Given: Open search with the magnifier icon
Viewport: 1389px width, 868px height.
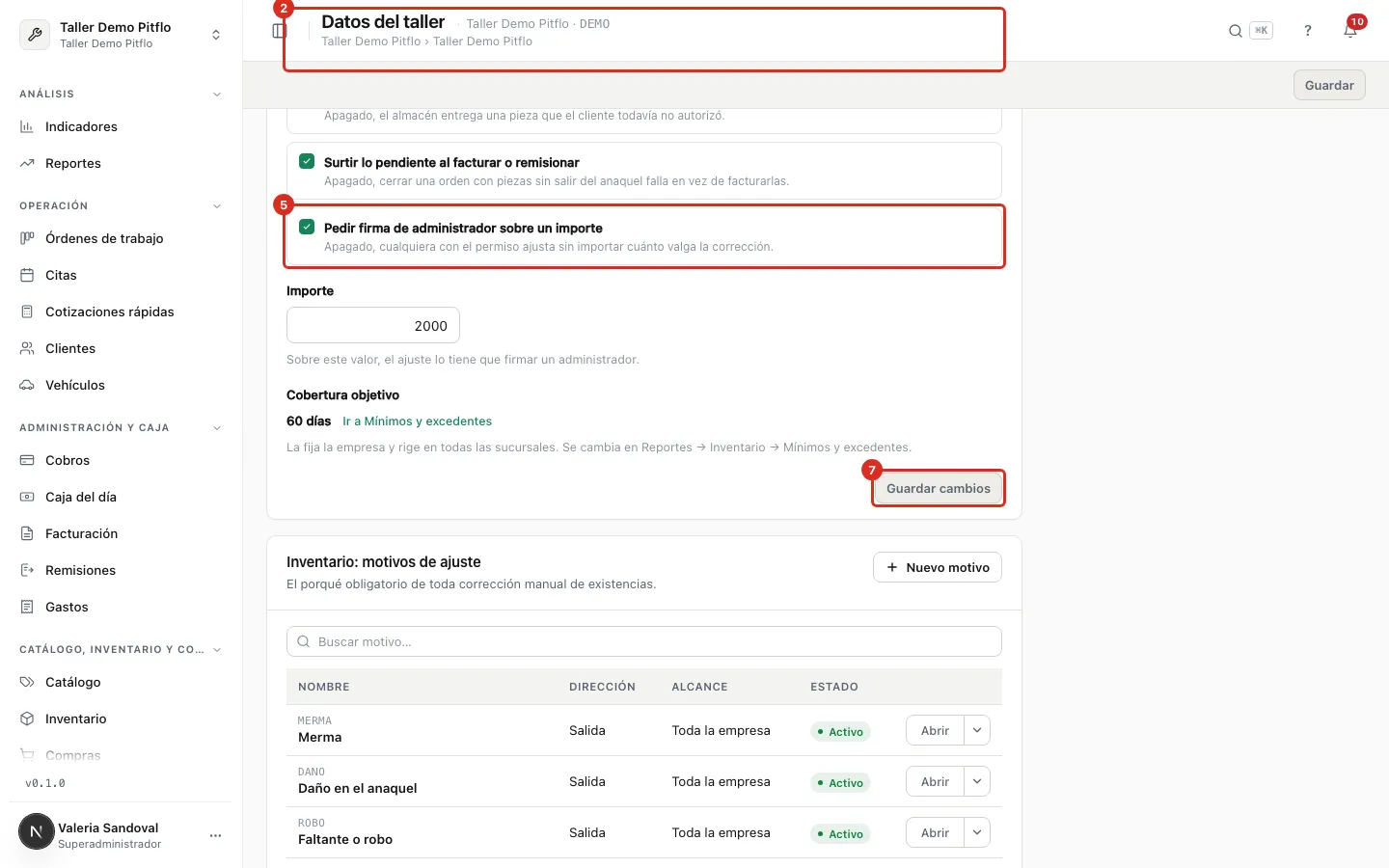Looking at the screenshot, I should pyautogui.click(x=1235, y=31).
